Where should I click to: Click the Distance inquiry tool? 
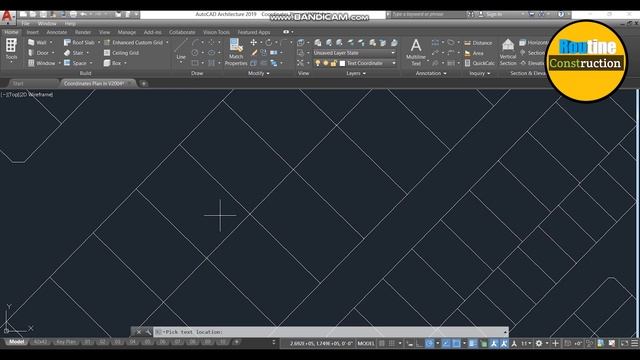tap(478, 43)
